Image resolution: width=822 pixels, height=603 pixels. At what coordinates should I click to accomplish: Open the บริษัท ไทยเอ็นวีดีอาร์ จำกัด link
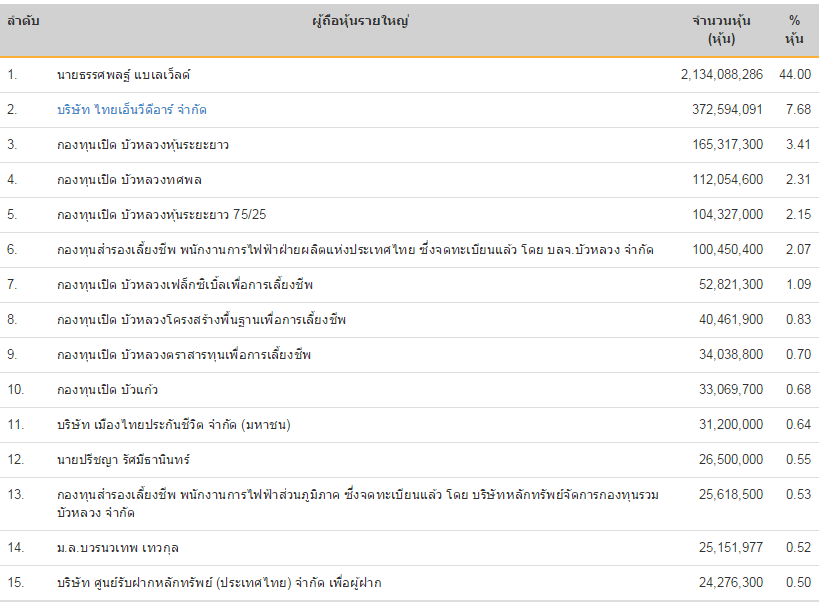132,110
